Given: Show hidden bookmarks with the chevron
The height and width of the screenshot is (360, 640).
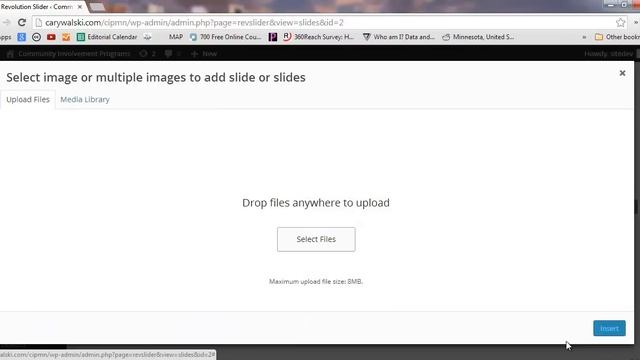Looking at the screenshot, I should (584, 37).
